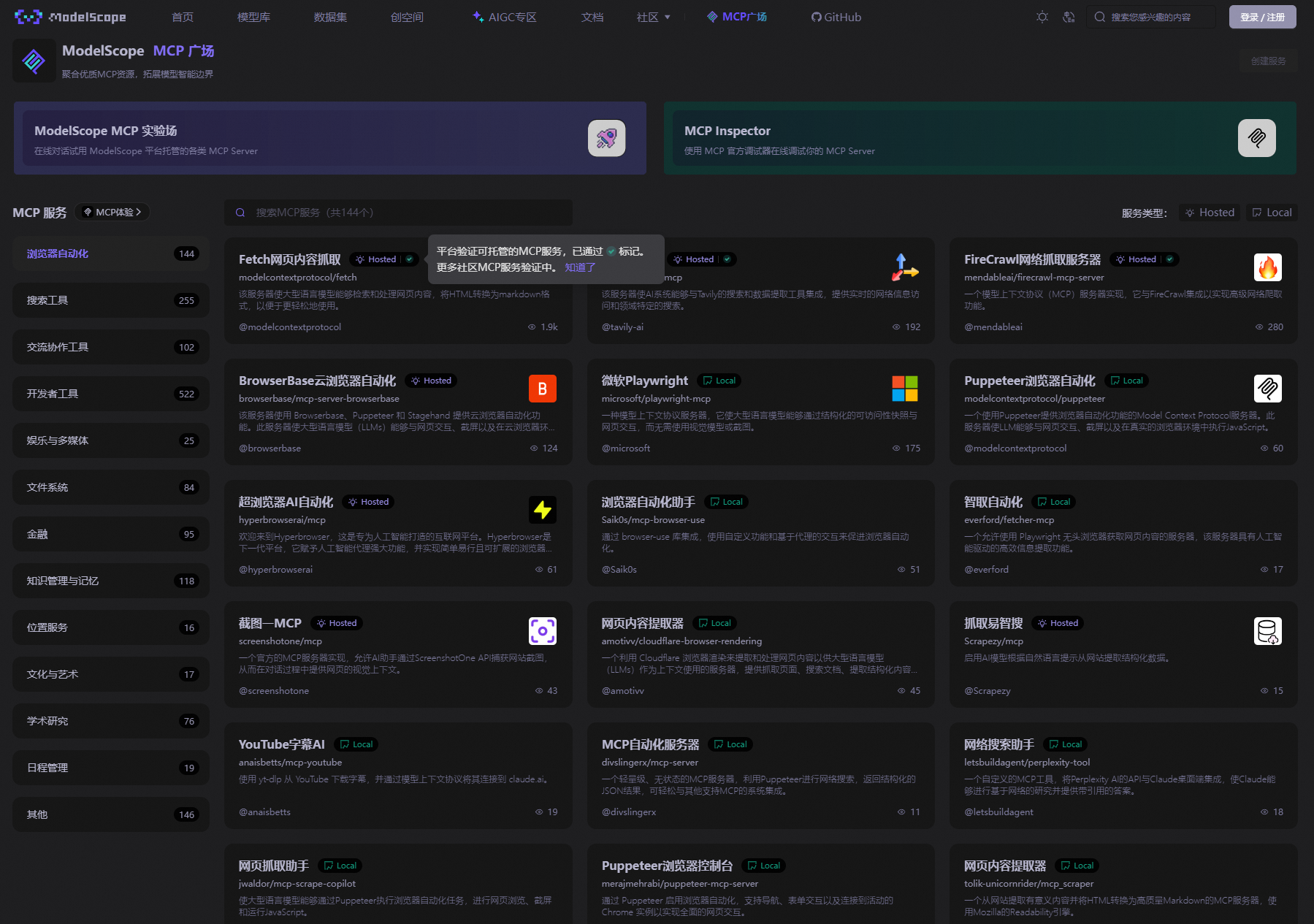Open the 网络搜索助手 service card

point(1123,776)
